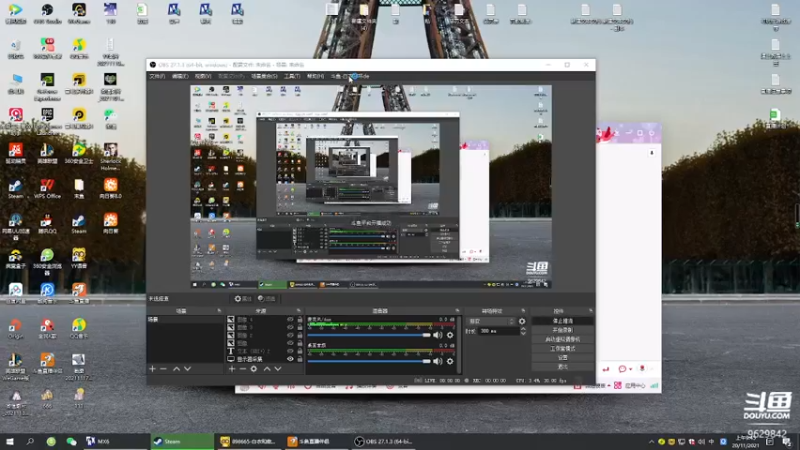The width and height of the screenshot is (800, 450).
Task: Toggle lock on 显示器采集 source
Action: click(x=300, y=359)
